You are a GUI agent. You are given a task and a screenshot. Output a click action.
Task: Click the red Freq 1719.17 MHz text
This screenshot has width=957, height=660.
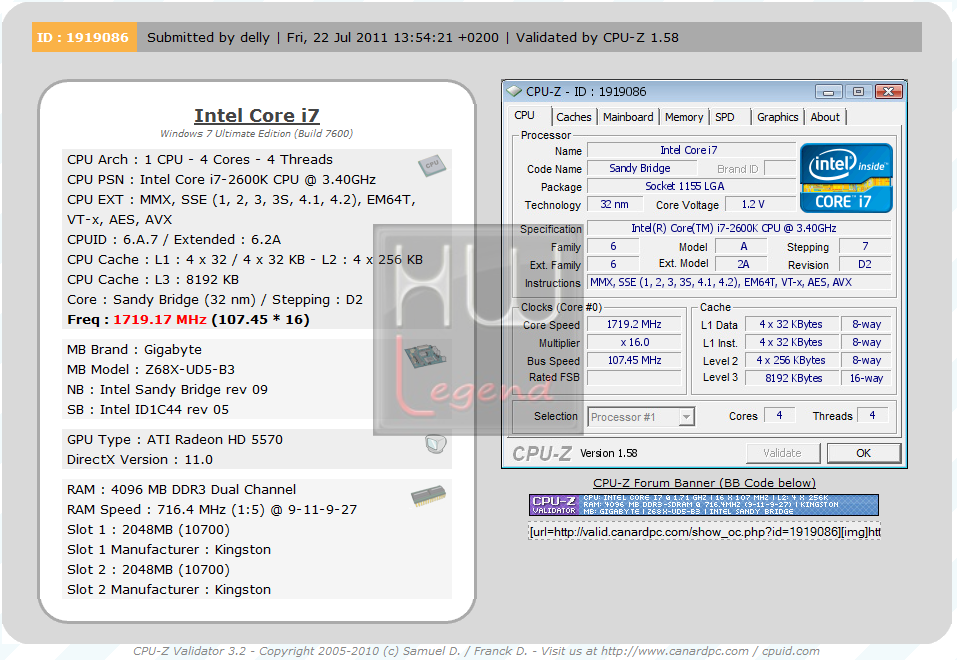(160, 319)
